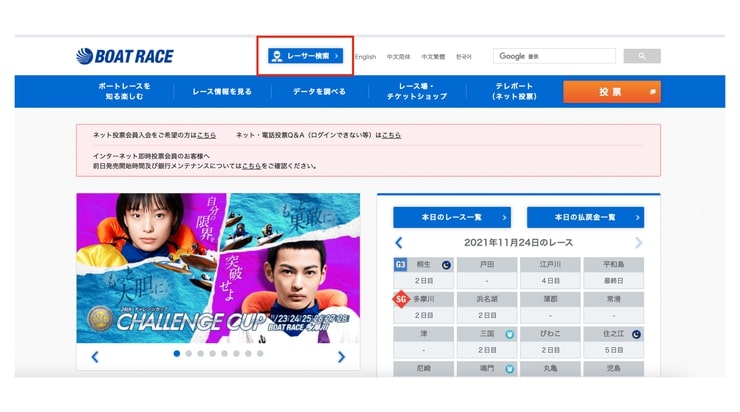
Task: Open データを調べる menu
Action: [320, 92]
